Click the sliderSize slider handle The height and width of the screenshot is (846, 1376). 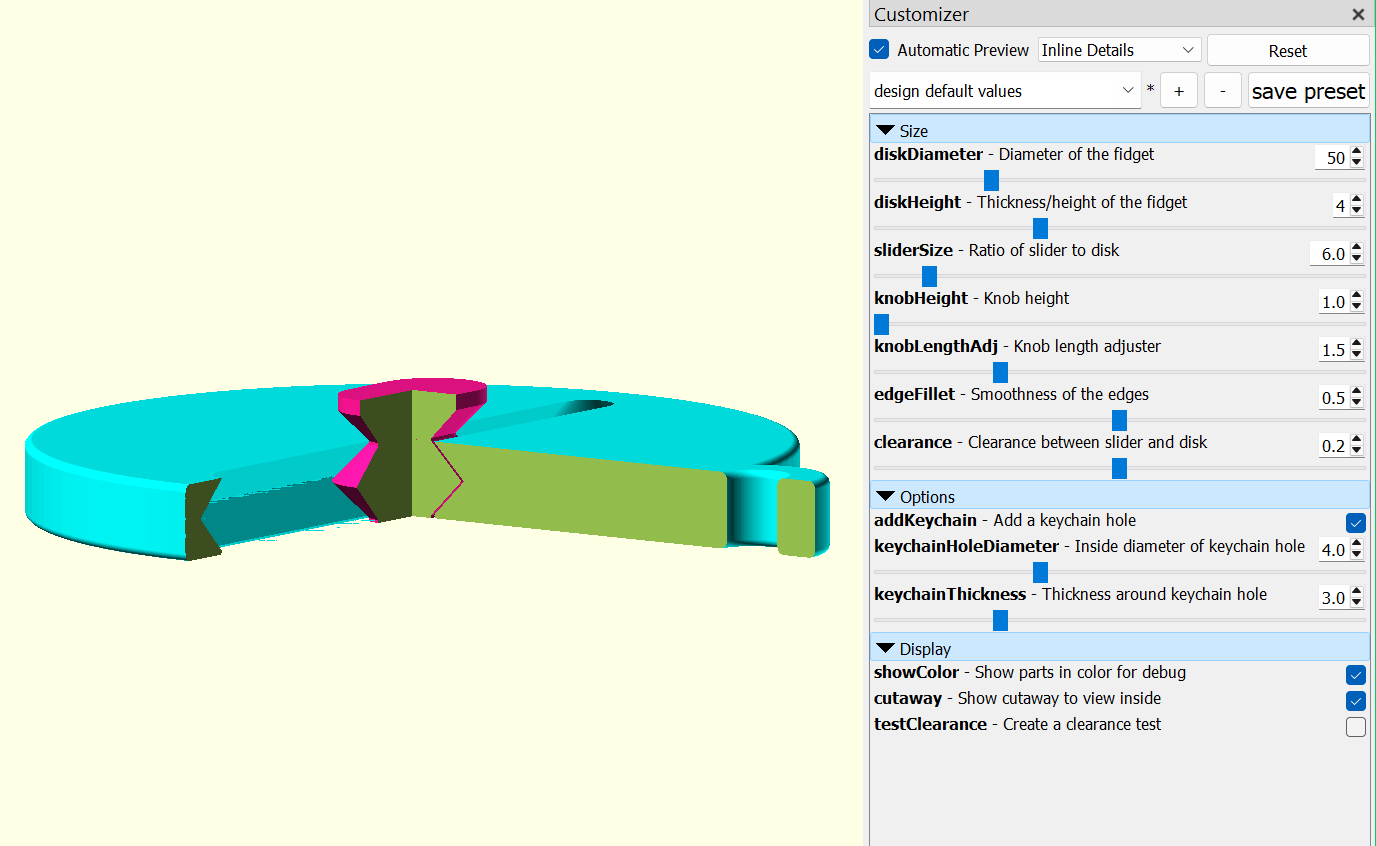[929, 276]
